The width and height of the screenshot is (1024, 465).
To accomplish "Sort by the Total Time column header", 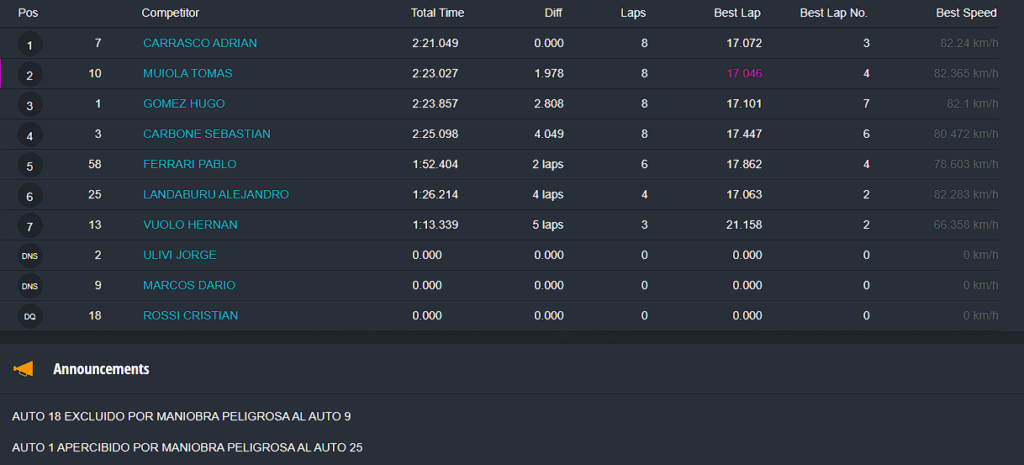I will pos(437,13).
